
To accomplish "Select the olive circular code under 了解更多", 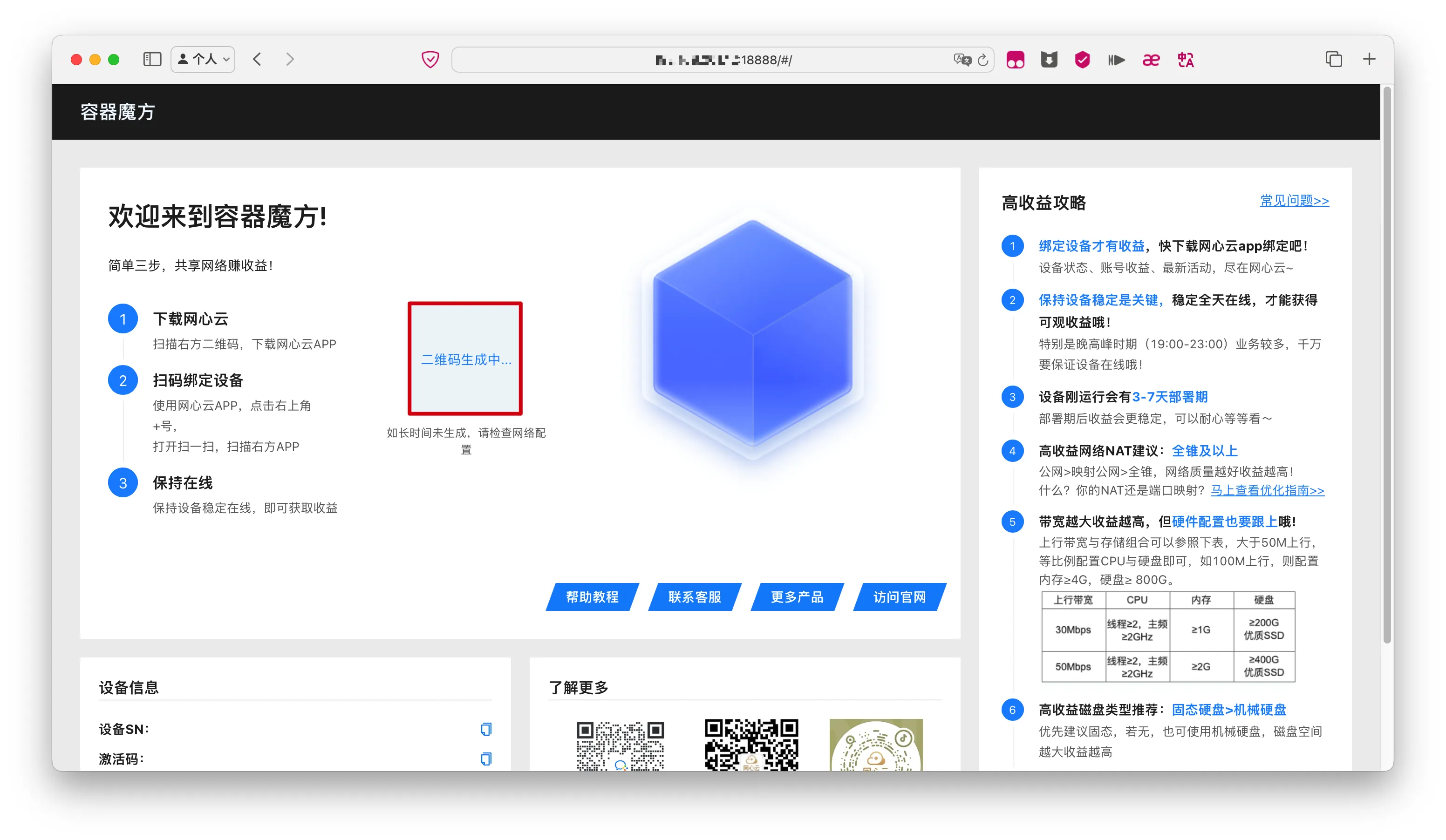I will click(x=876, y=745).
